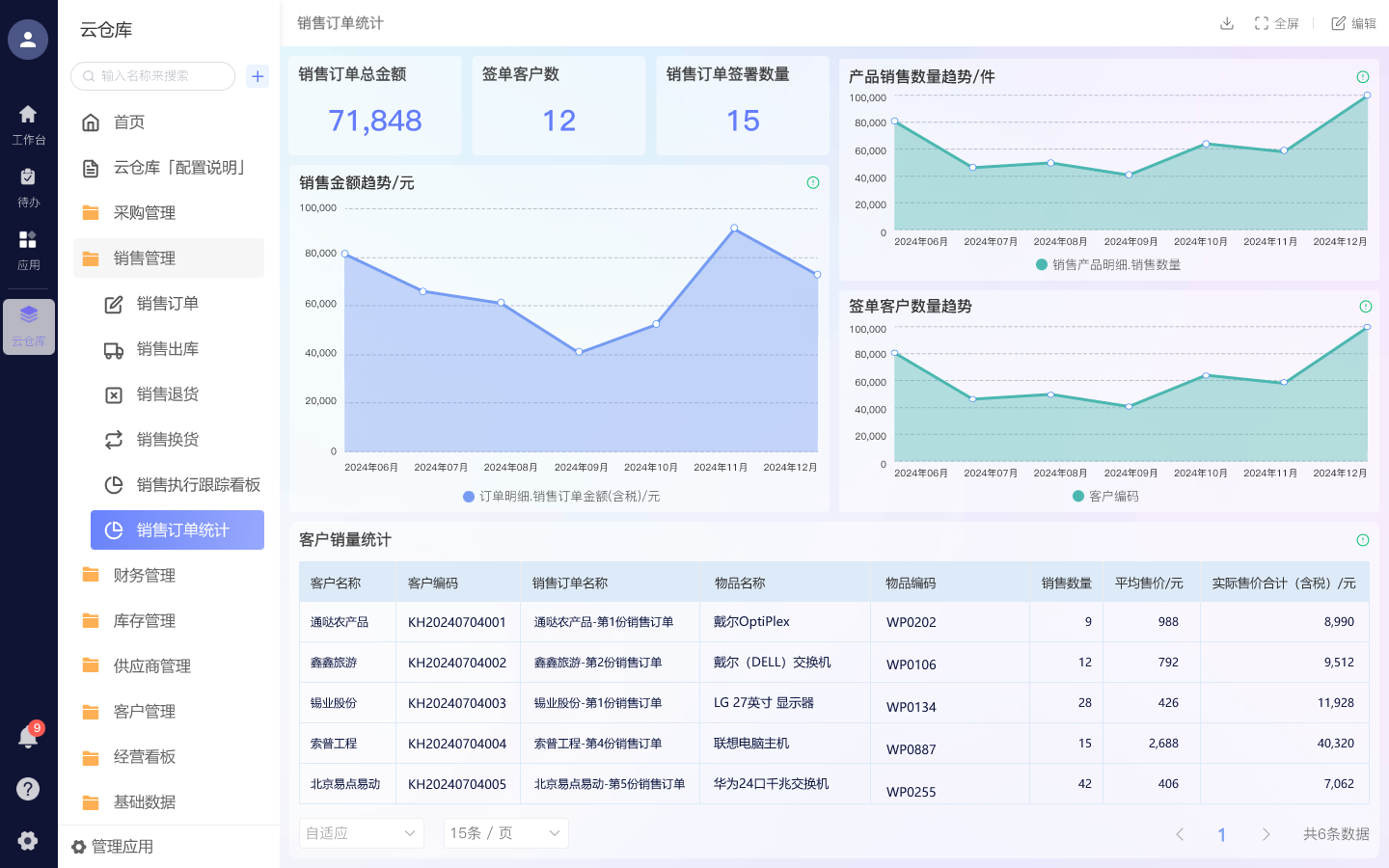Enter 全屏 fullscreen mode
Viewport: 1389px width, 868px height.
pyautogui.click(x=1276, y=23)
